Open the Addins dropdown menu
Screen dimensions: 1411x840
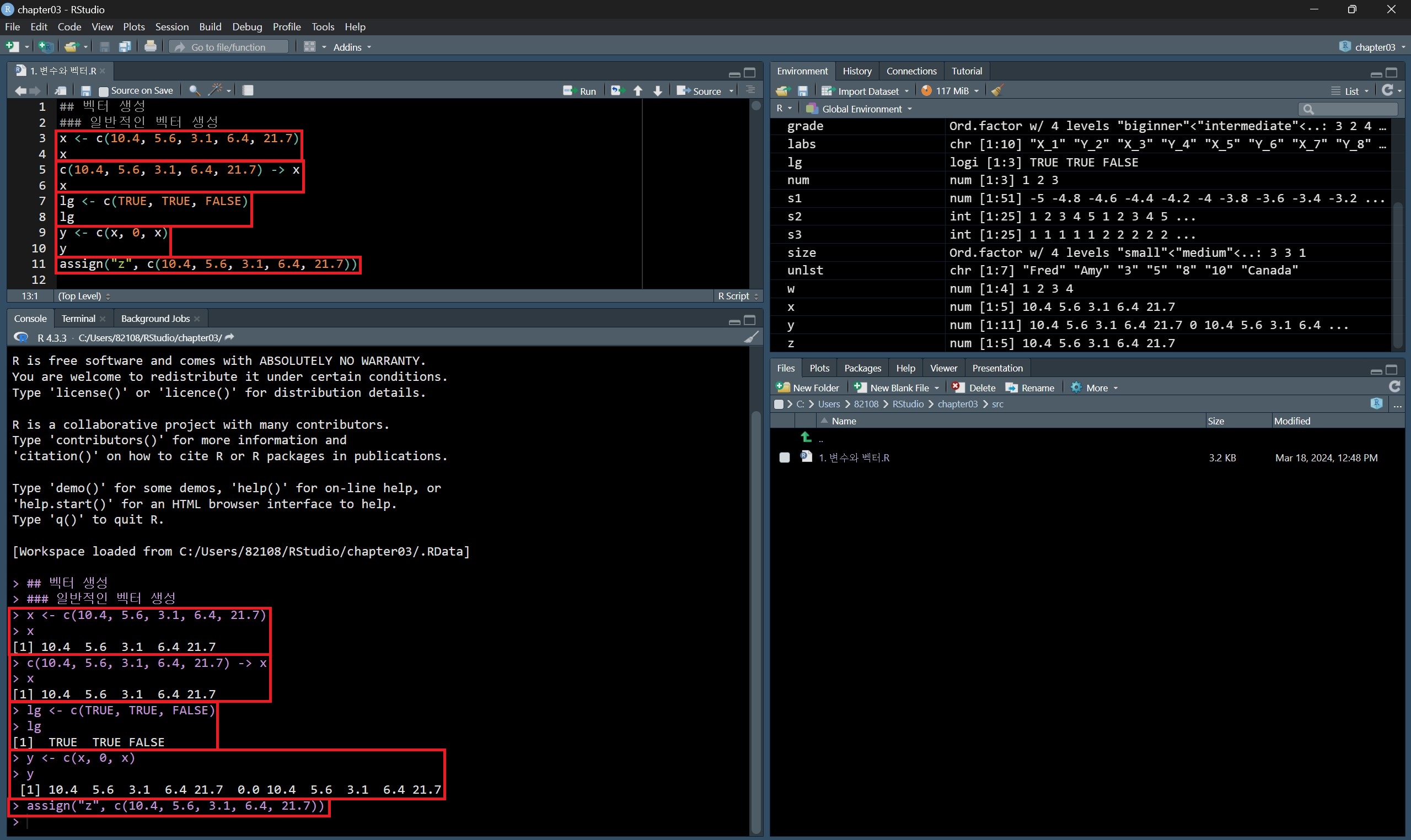352,47
